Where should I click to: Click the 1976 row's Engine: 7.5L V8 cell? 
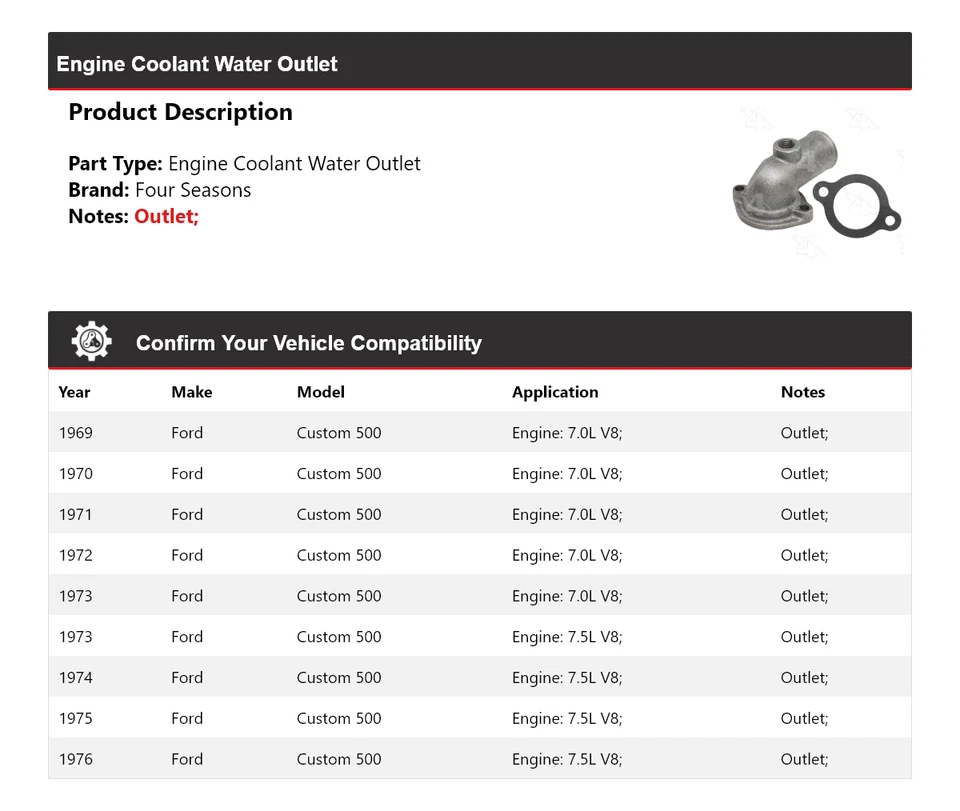pyautogui.click(x=567, y=759)
